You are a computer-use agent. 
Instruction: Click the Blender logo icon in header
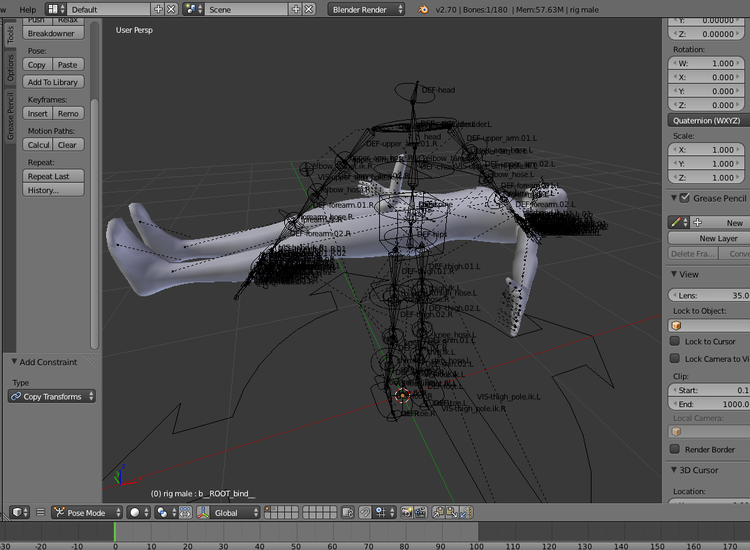423,9
